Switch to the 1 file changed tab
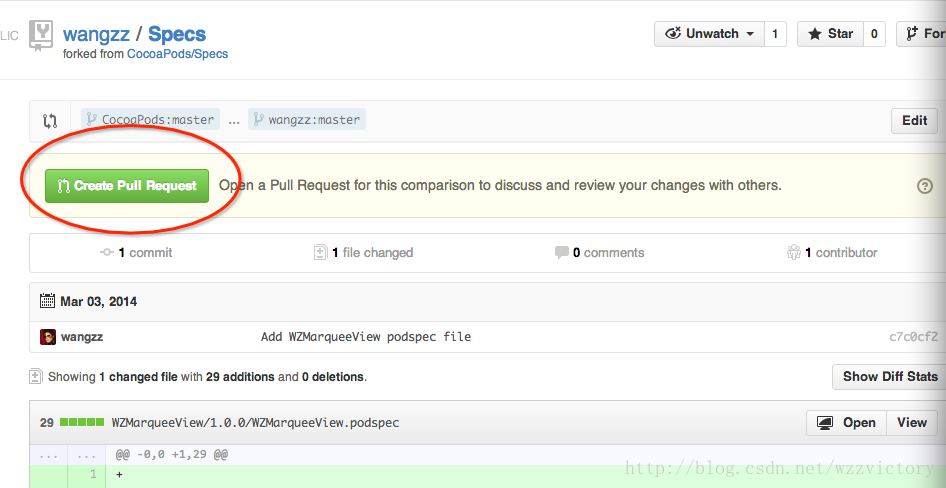 [x=363, y=253]
